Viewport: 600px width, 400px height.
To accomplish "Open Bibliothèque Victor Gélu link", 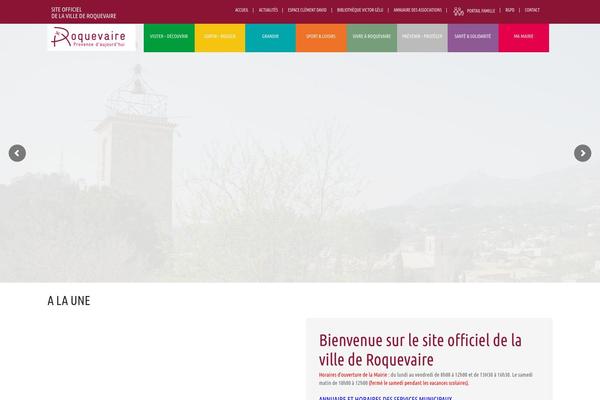I will (360, 10).
